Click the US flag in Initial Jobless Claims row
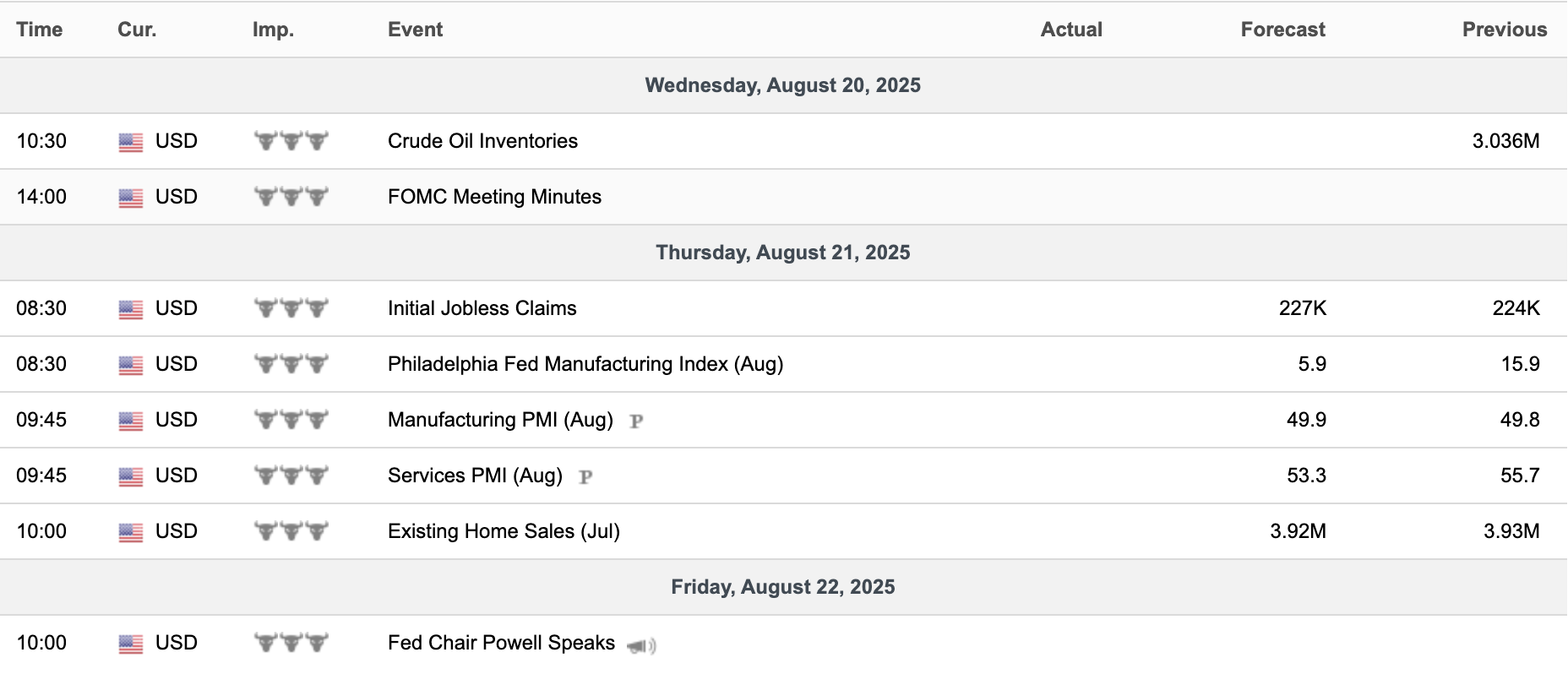 tap(131, 309)
